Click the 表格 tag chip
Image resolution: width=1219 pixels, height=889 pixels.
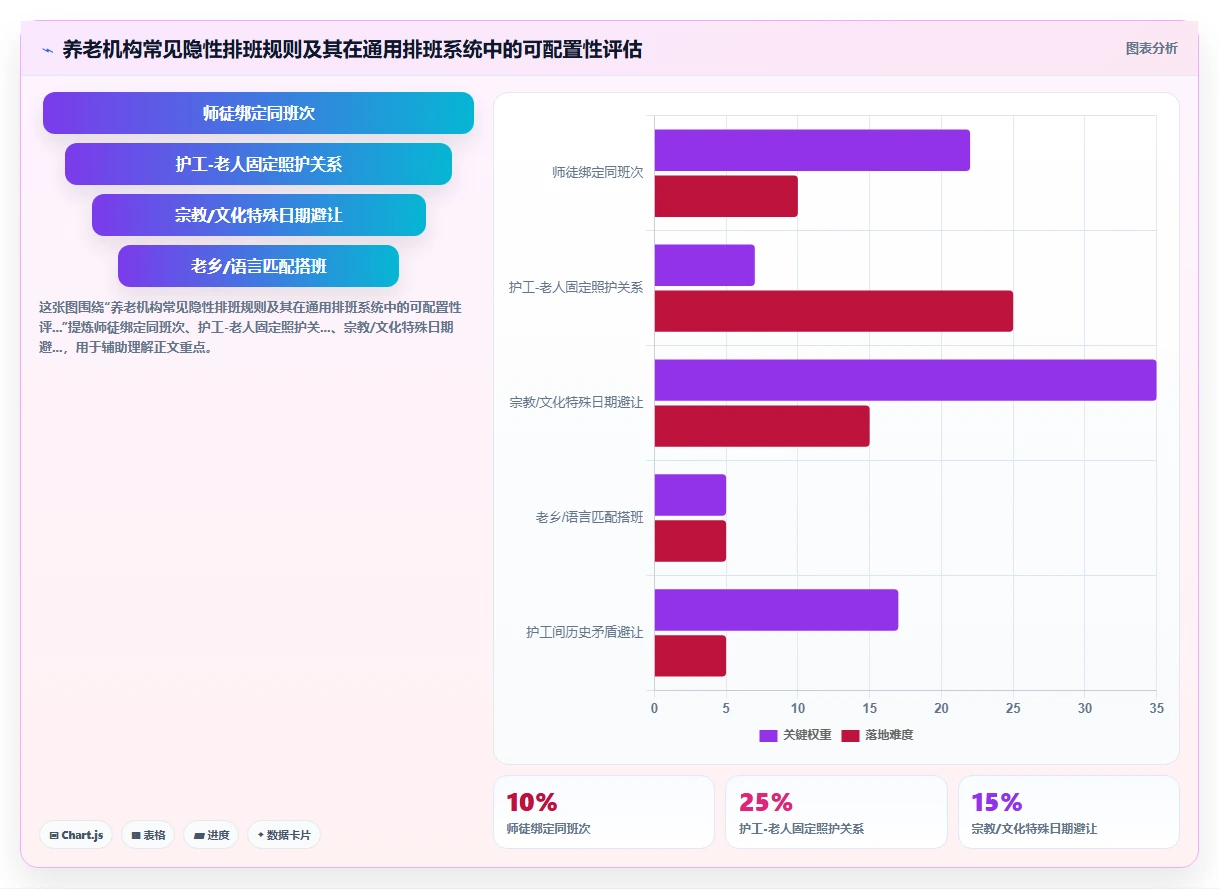click(148, 835)
